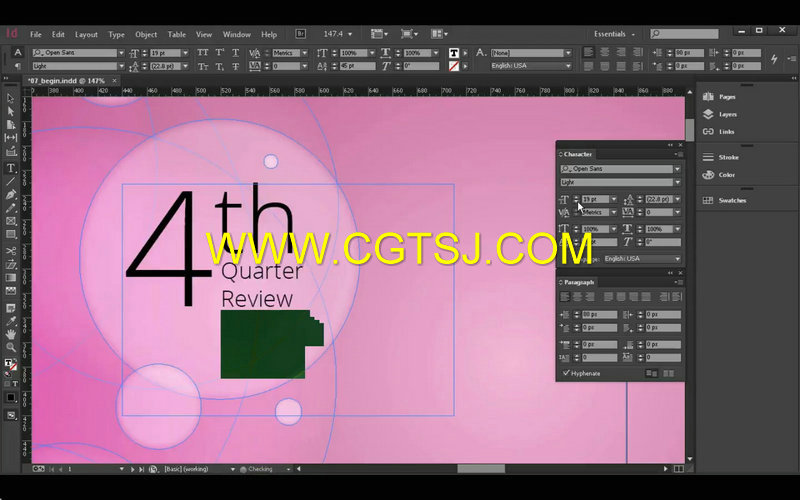Viewport: 800px width, 500px height.
Task: Select the Scissors tool
Action: 11,251
